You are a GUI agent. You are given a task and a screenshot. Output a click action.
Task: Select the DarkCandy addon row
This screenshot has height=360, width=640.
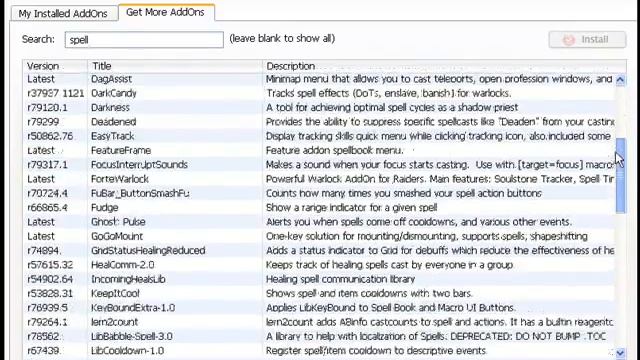tap(319, 93)
